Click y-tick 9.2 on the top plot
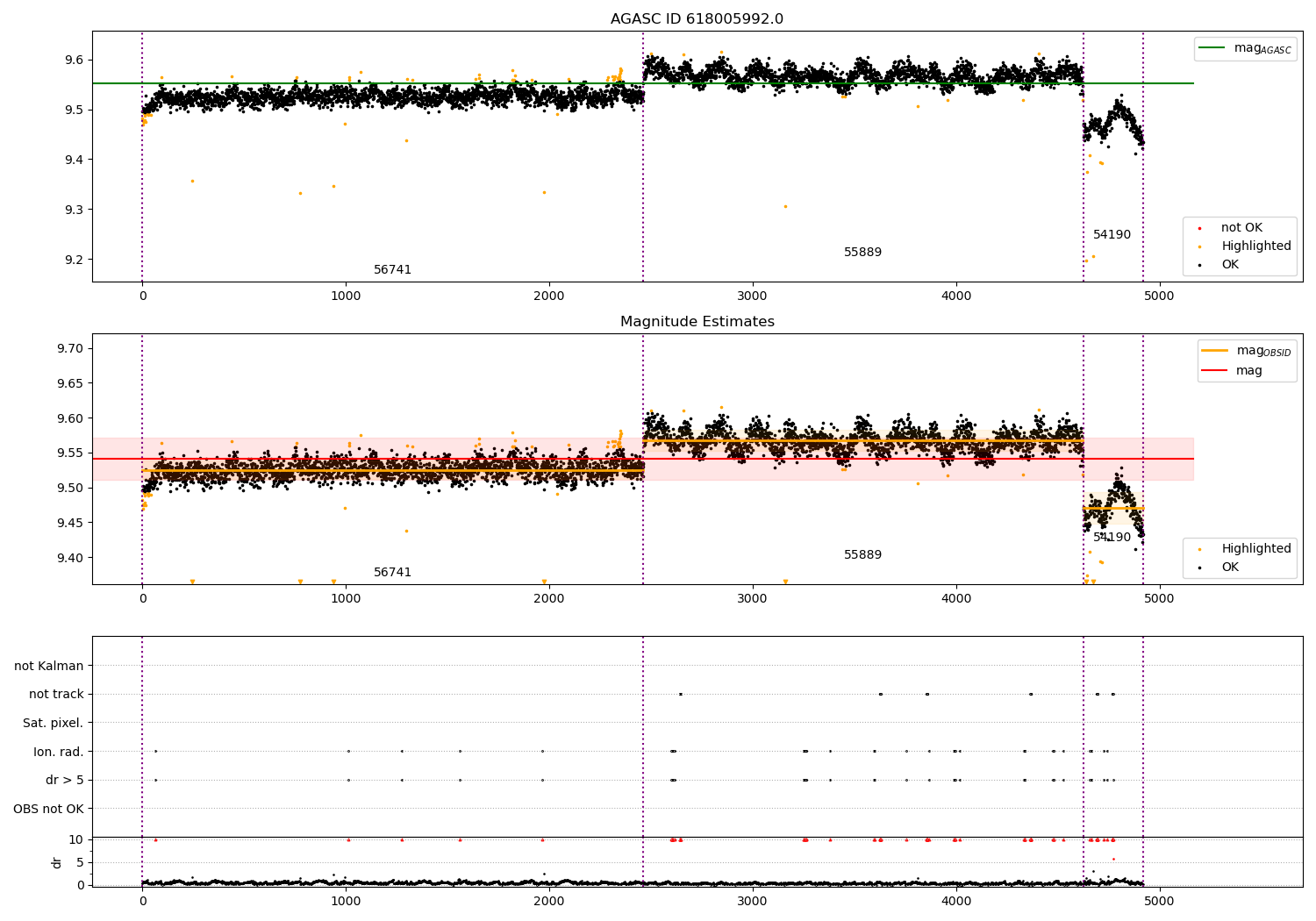Viewport: 1316px width, 921px height. pyautogui.click(x=73, y=260)
